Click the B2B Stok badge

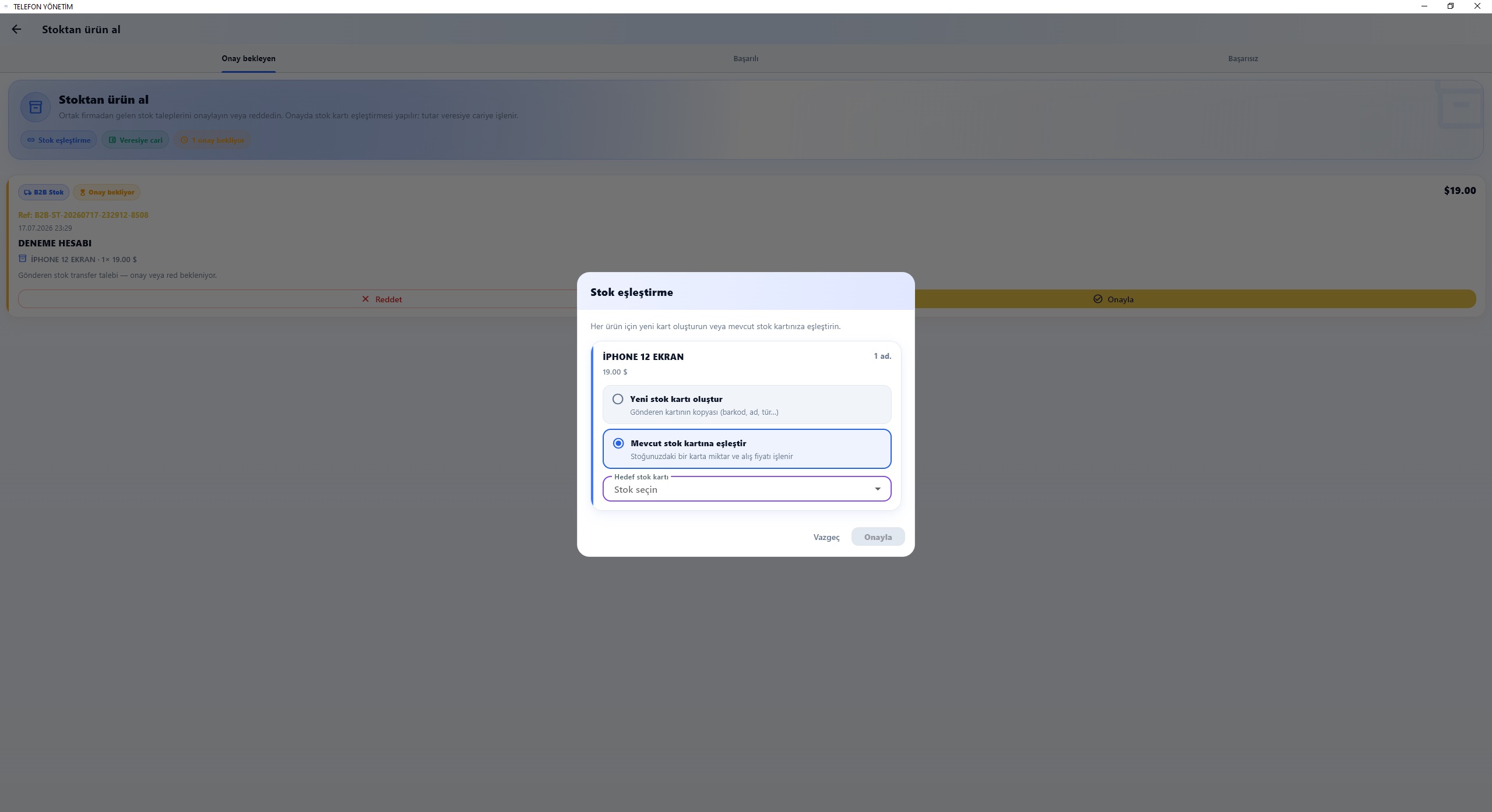(44, 192)
